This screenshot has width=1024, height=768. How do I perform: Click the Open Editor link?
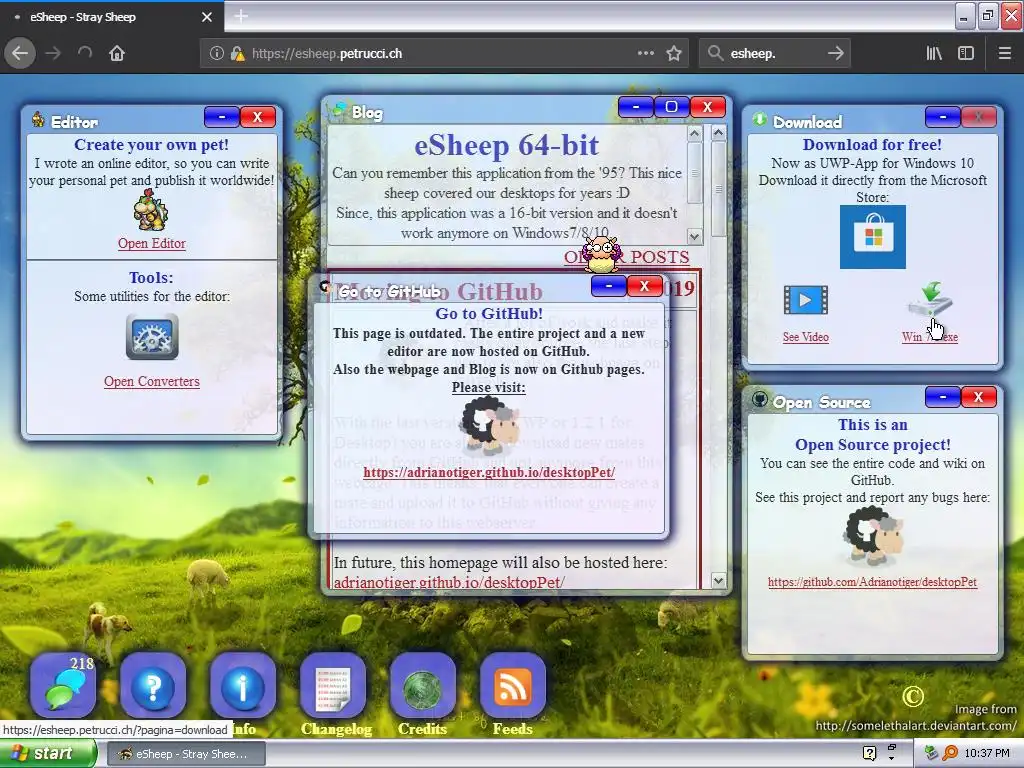(152, 244)
